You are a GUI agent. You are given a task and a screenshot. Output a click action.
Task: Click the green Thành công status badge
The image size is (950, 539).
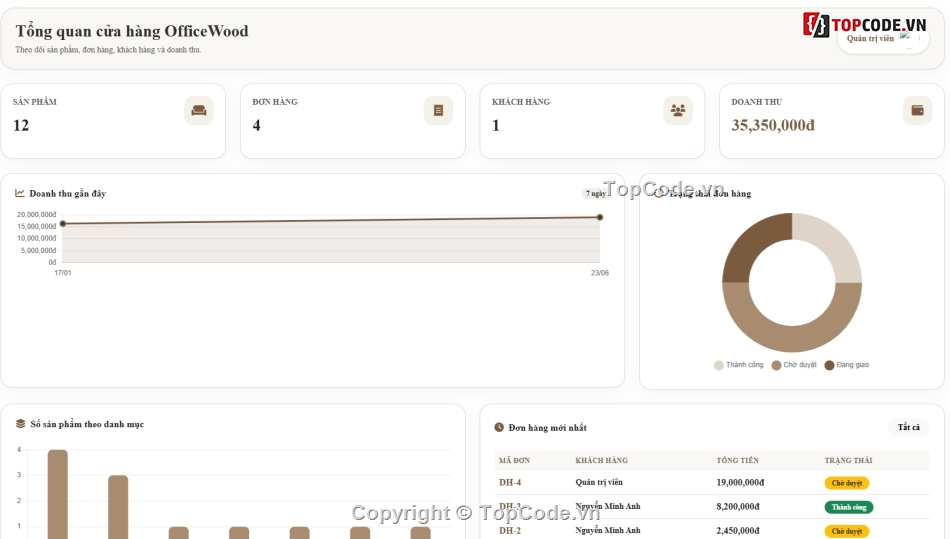click(x=848, y=507)
